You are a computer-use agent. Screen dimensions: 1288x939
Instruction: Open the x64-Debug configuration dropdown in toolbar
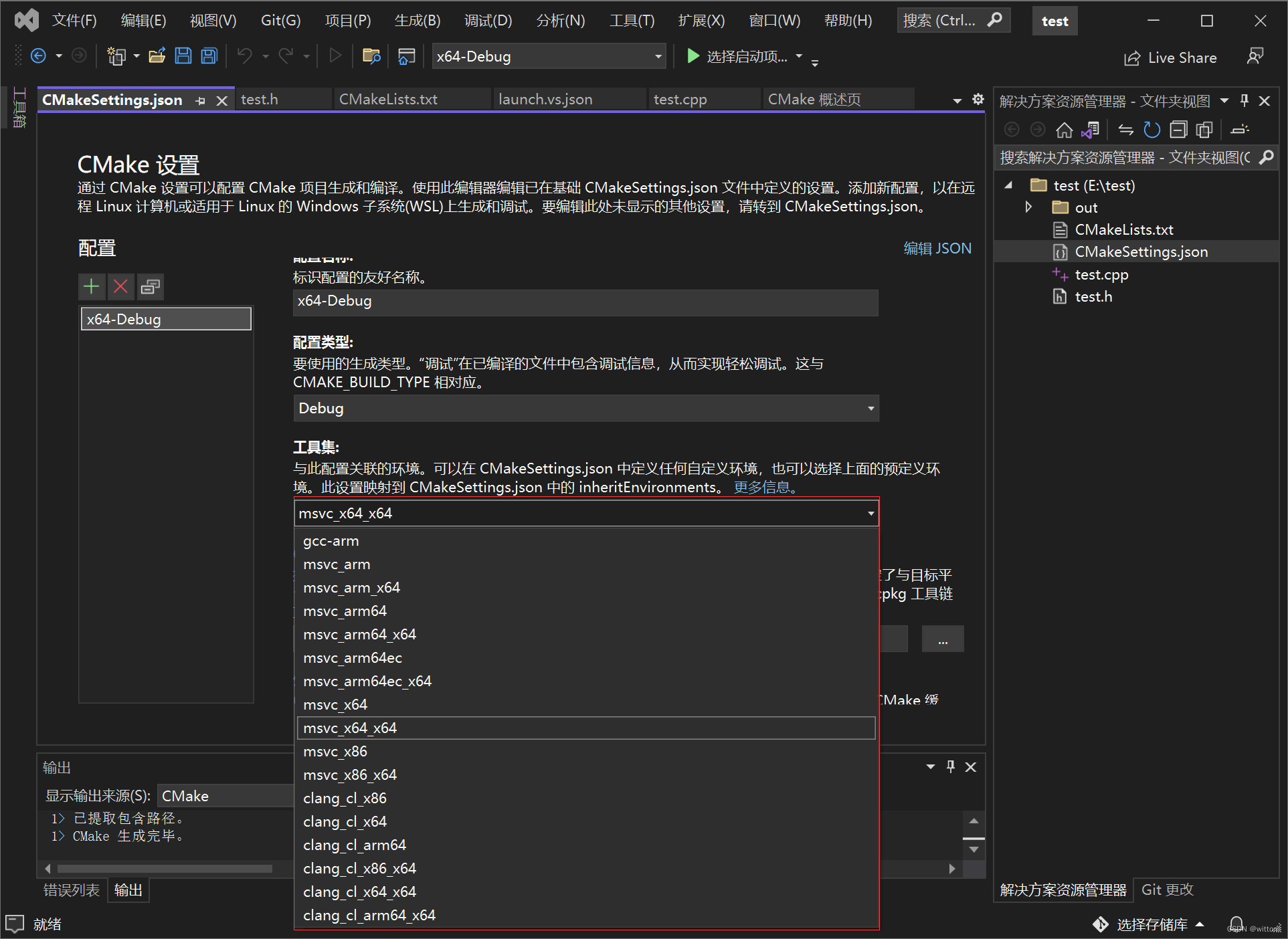point(658,56)
